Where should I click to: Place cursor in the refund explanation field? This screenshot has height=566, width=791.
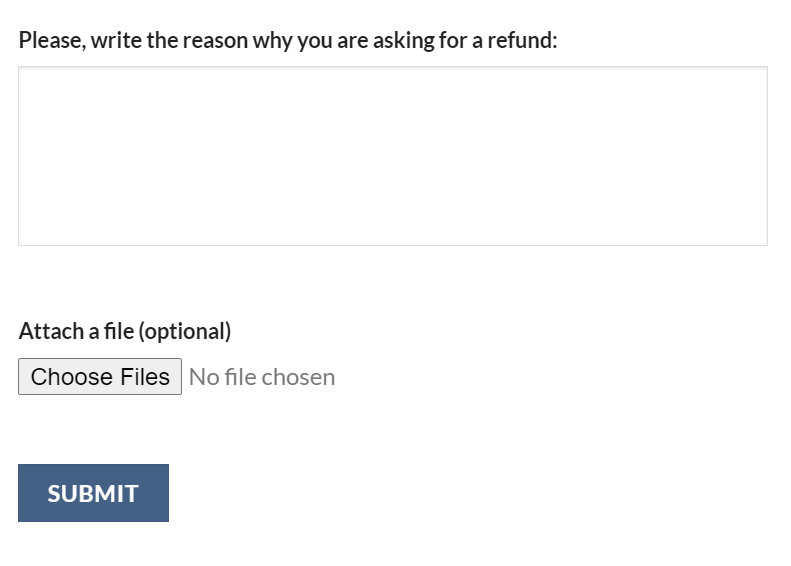click(x=392, y=156)
